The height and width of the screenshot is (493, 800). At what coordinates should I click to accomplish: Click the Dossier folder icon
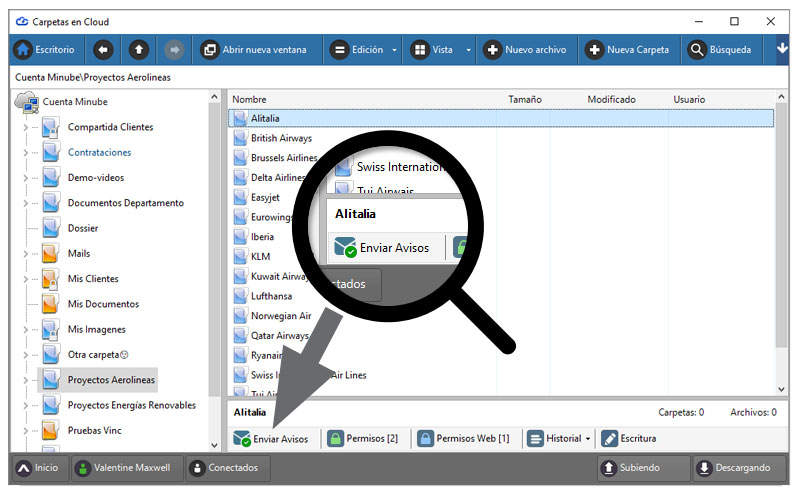pyautogui.click(x=51, y=228)
